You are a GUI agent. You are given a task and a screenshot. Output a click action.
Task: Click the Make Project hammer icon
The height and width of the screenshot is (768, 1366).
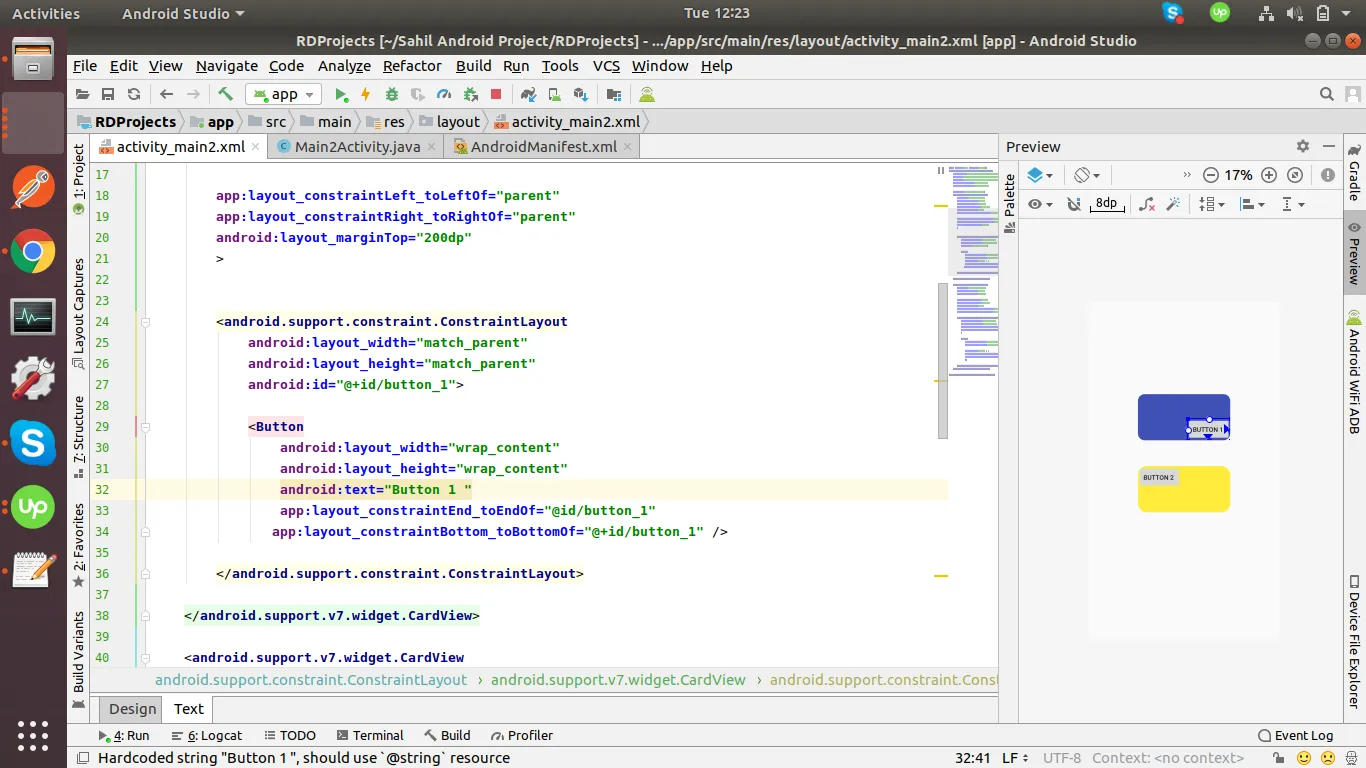point(226,94)
